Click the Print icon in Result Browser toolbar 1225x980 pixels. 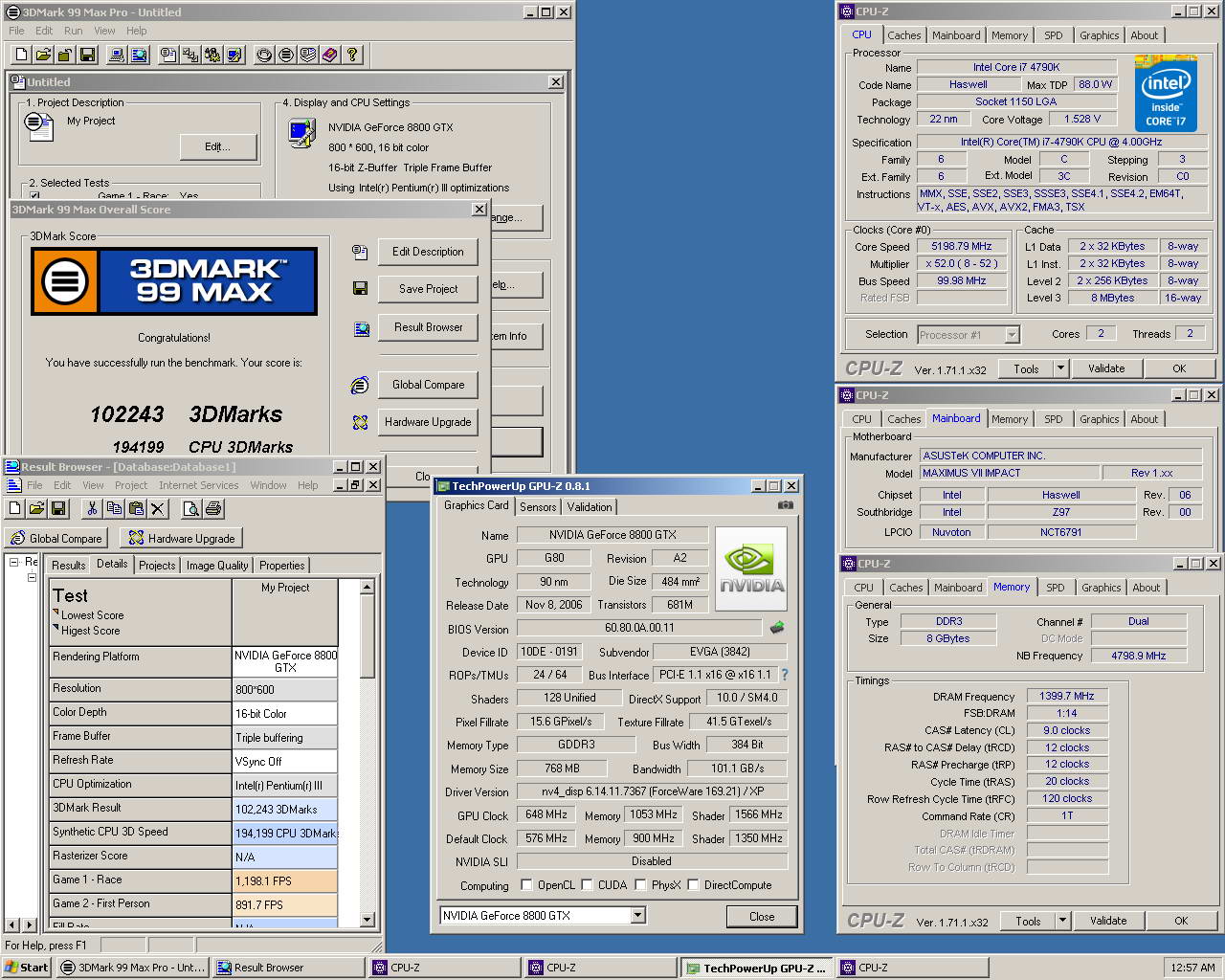tap(213, 508)
